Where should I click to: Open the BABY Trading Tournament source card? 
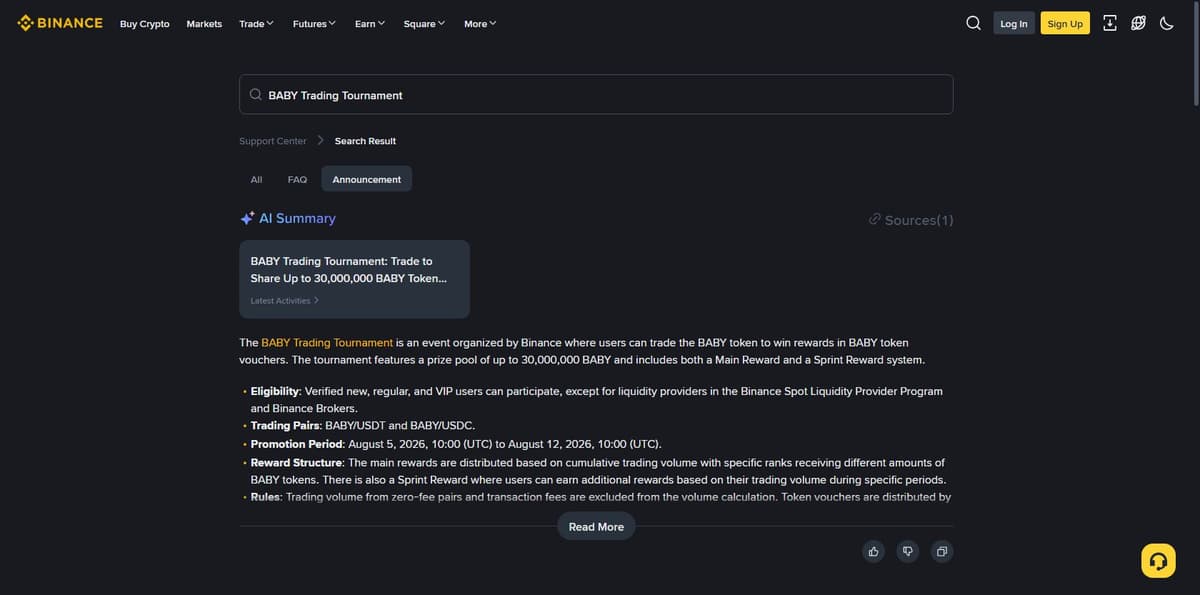(354, 279)
